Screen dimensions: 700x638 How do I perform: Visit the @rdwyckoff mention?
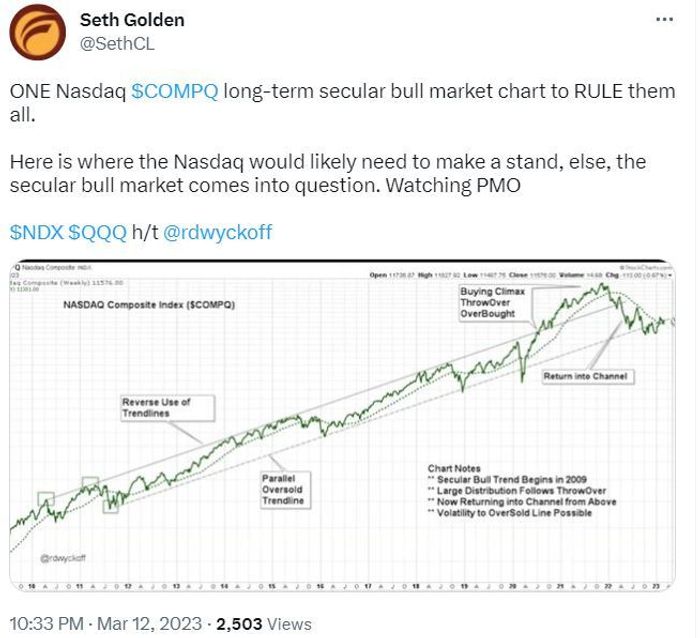[217, 232]
